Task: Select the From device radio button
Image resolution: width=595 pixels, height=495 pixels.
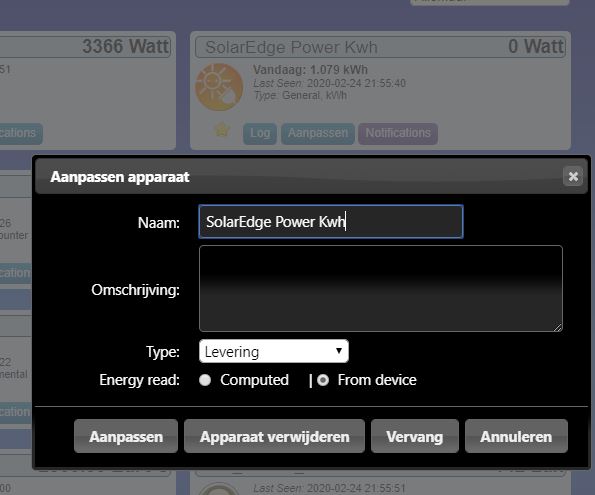Action: 323,380
